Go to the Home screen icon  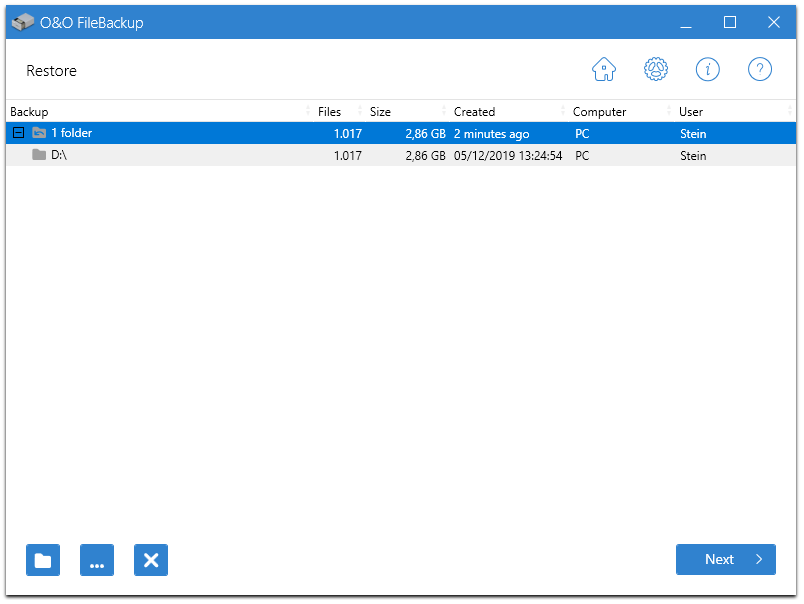(604, 69)
